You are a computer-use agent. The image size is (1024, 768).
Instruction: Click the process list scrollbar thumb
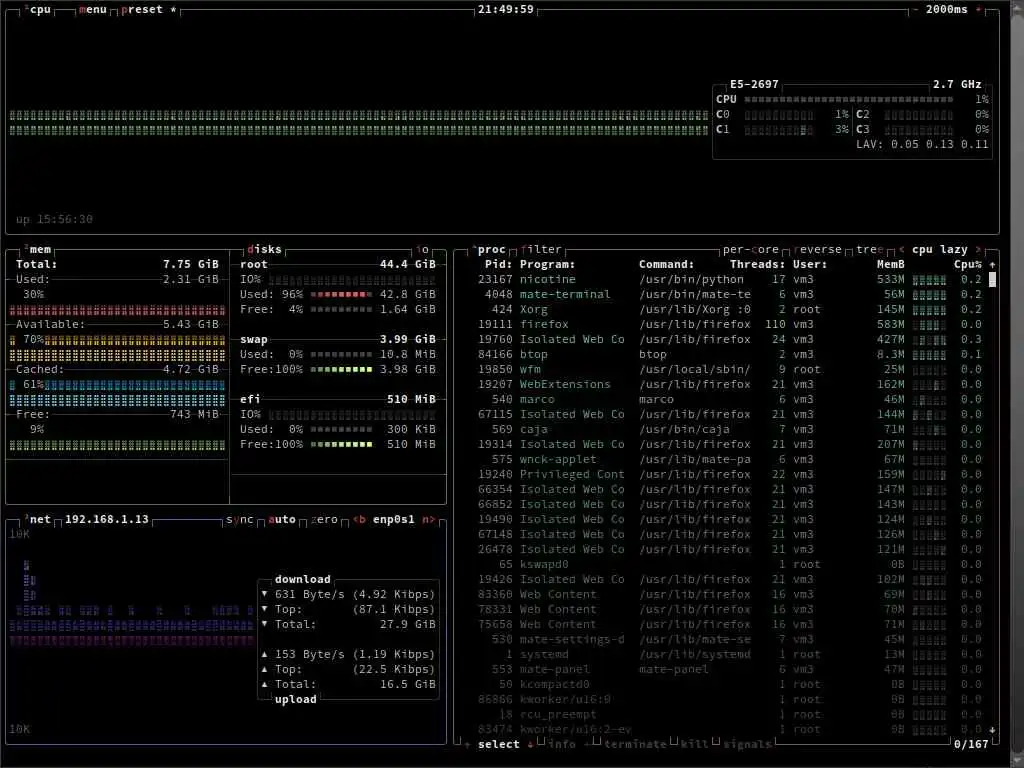point(993,280)
